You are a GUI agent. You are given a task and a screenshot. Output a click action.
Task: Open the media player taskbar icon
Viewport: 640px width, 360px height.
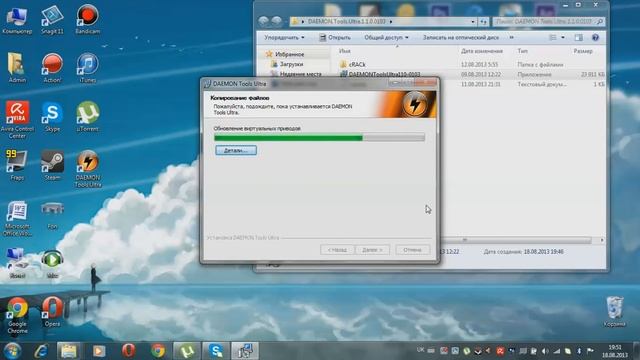tap(99, 351)
